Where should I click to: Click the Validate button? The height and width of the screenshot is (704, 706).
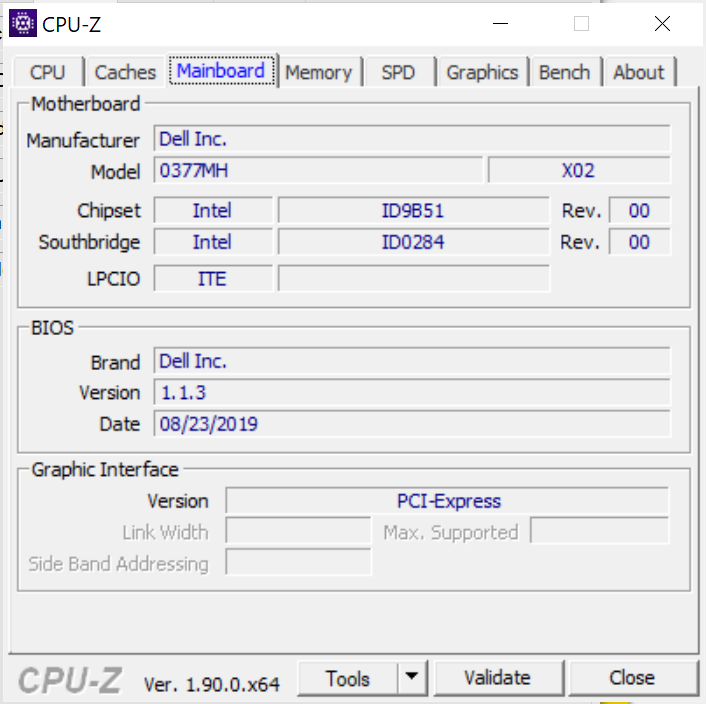click(498, 678)
